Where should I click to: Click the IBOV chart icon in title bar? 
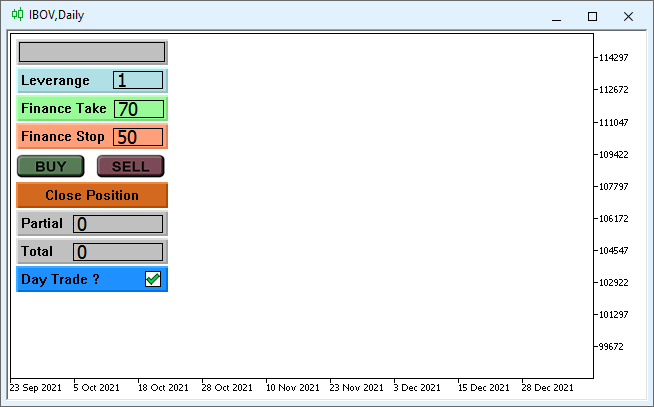click(17, 14)
